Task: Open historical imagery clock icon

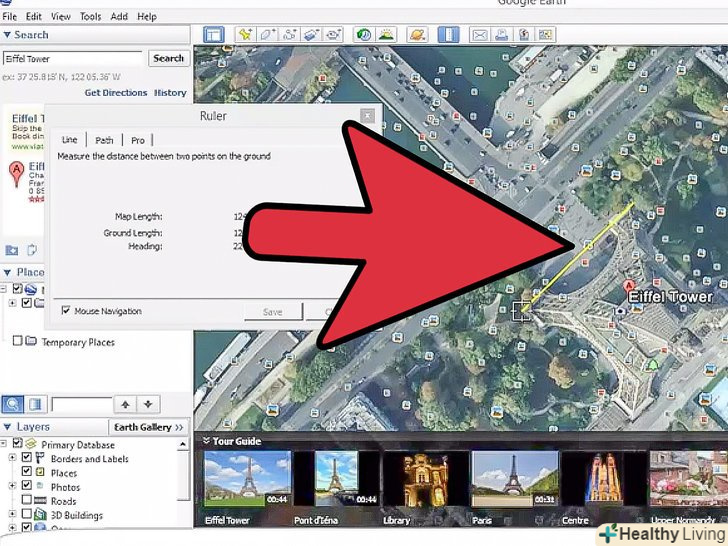Action: 364,35
